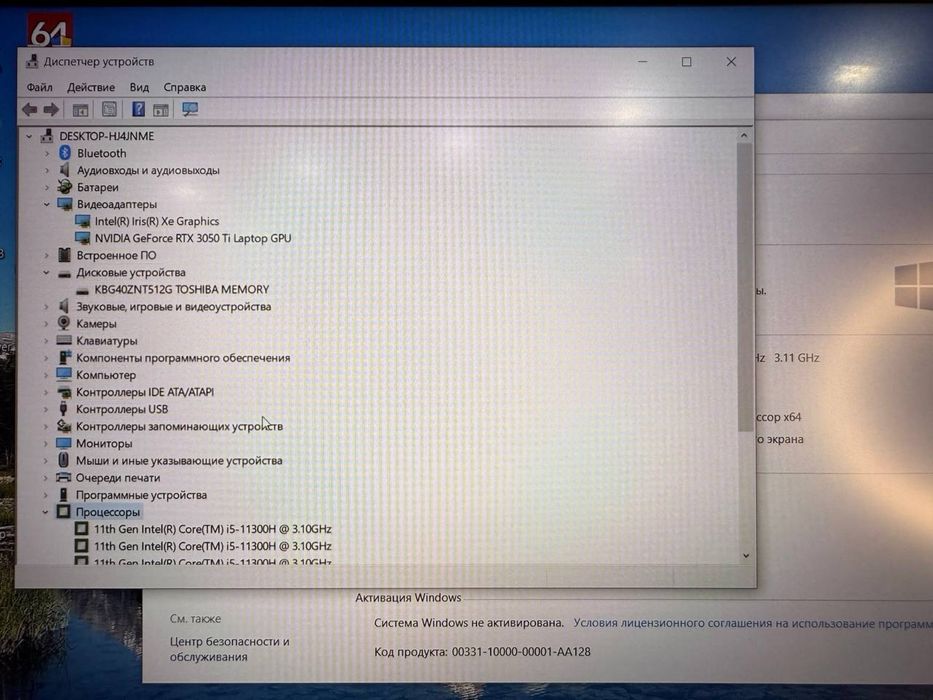Open the Вид menu
The image size is (933, 700).
tap(139, 88)
